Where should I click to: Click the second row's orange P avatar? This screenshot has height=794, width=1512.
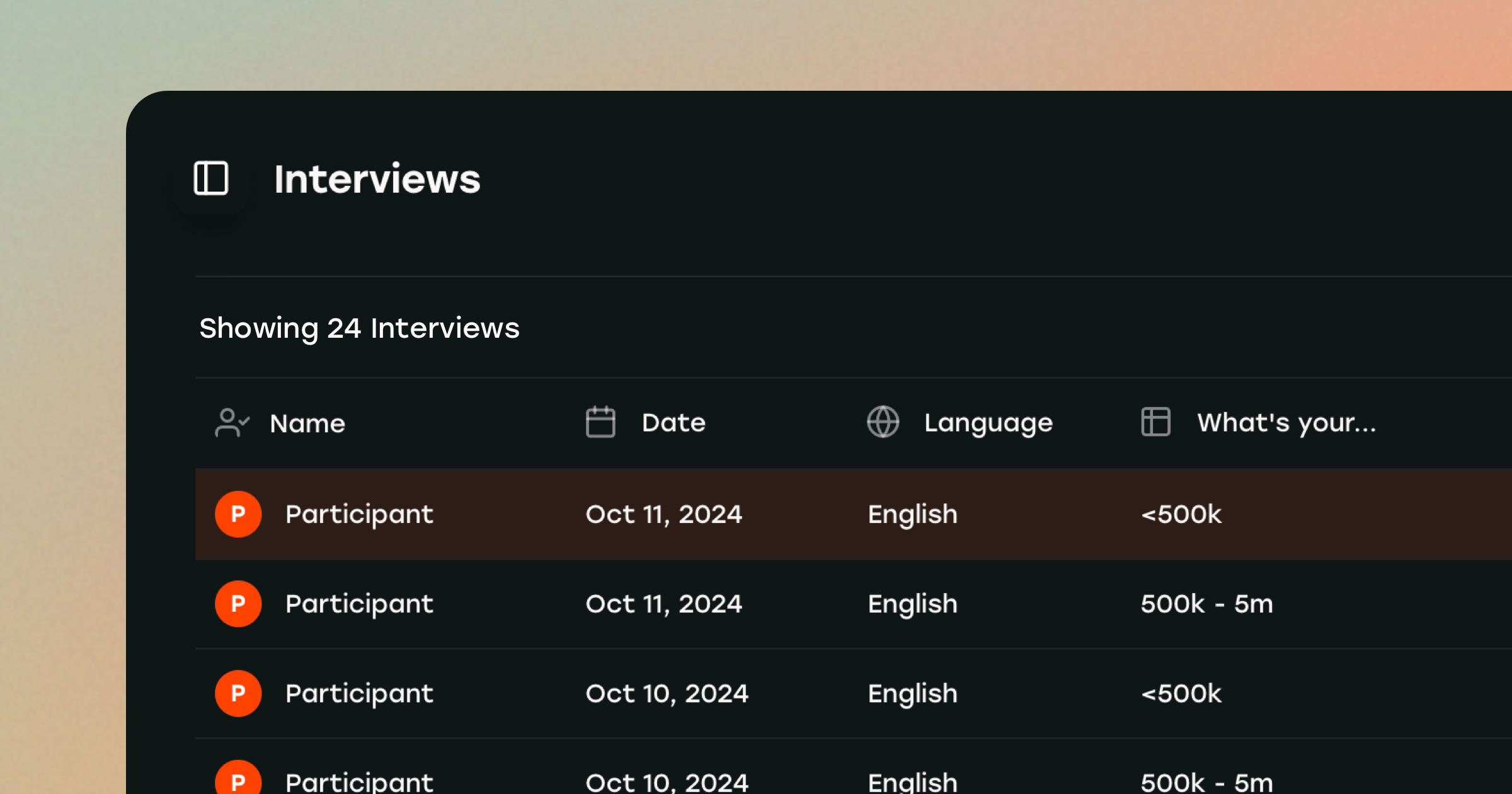pos(238,604)
